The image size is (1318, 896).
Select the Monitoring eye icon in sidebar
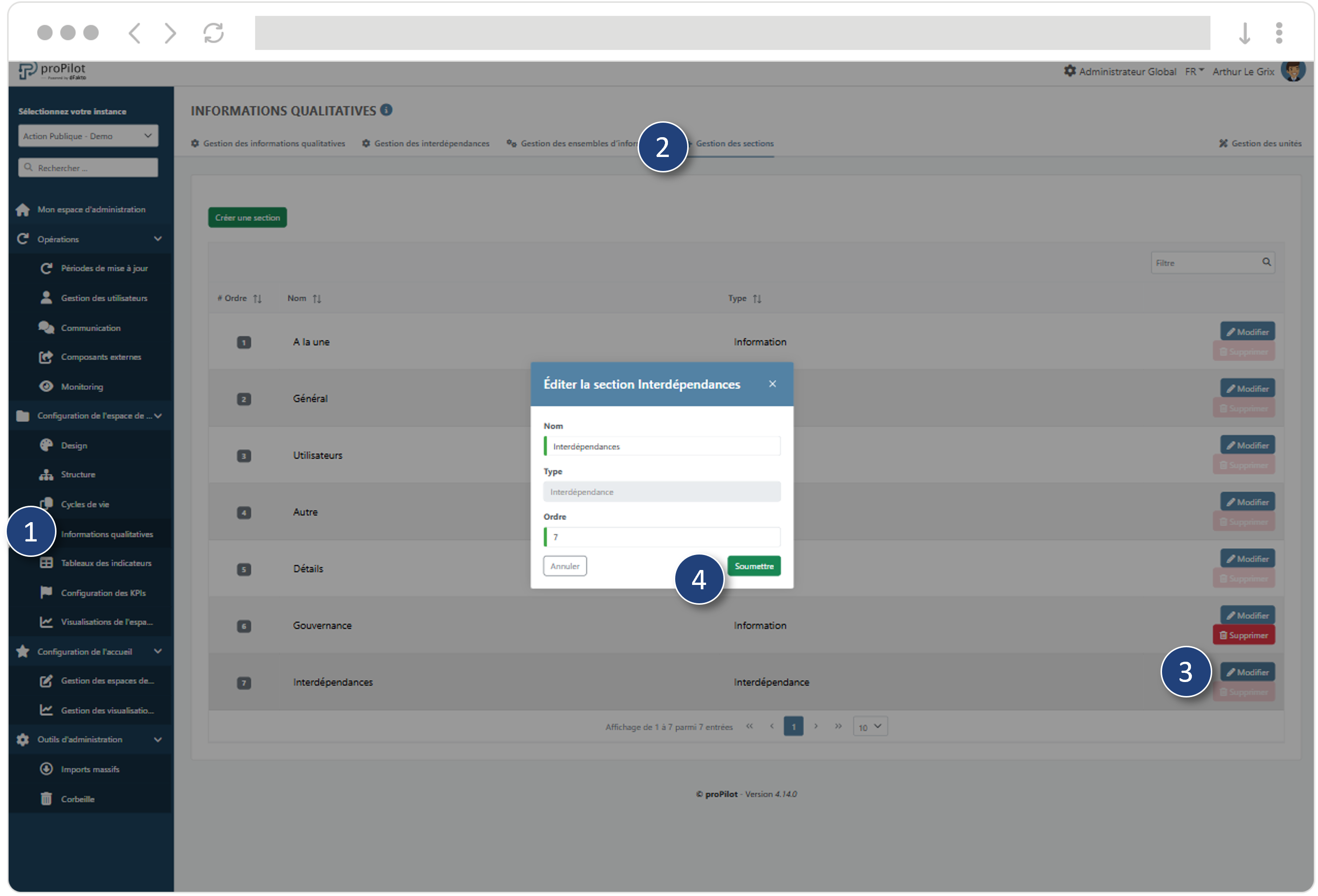pos(46,386)
